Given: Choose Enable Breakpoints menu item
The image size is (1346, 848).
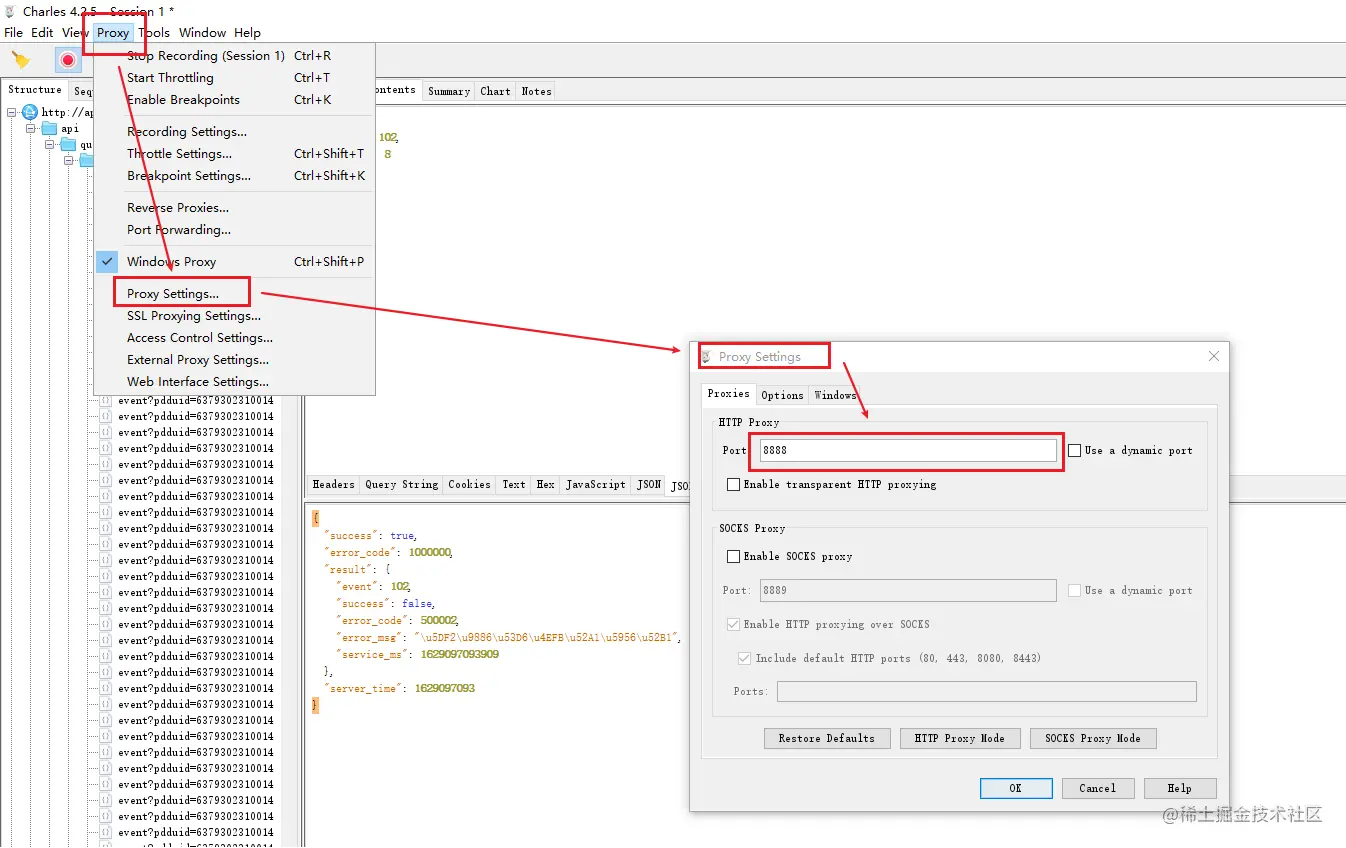Looking at the screenshot, I should click(235, 100).
